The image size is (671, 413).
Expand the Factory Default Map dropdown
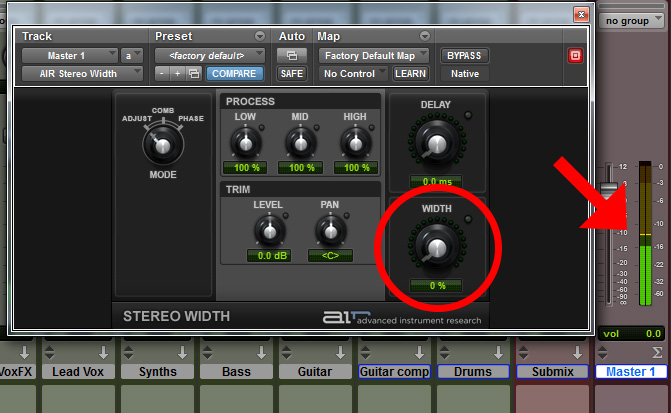coord(374,55)
